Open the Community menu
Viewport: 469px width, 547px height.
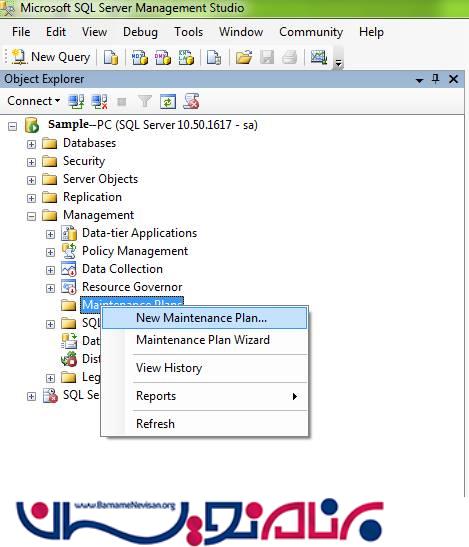[x=311, y=32]
